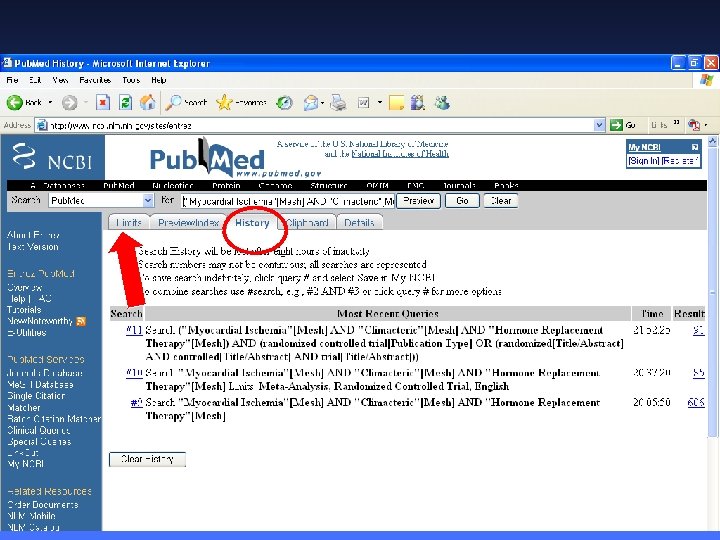Click the RSS feed icon beside New/Noteworthy

(x=81, y=321)
